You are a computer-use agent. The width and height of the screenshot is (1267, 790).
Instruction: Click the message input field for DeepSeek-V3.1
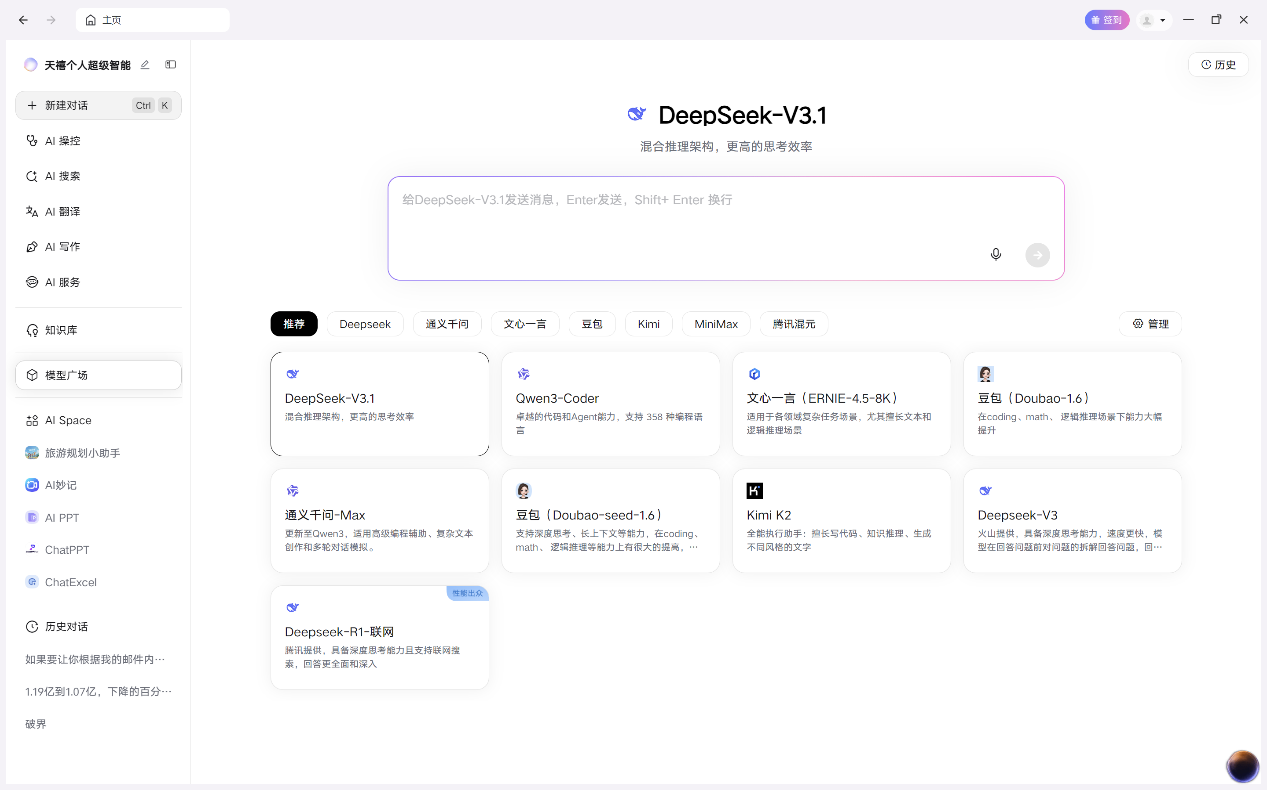726,228
